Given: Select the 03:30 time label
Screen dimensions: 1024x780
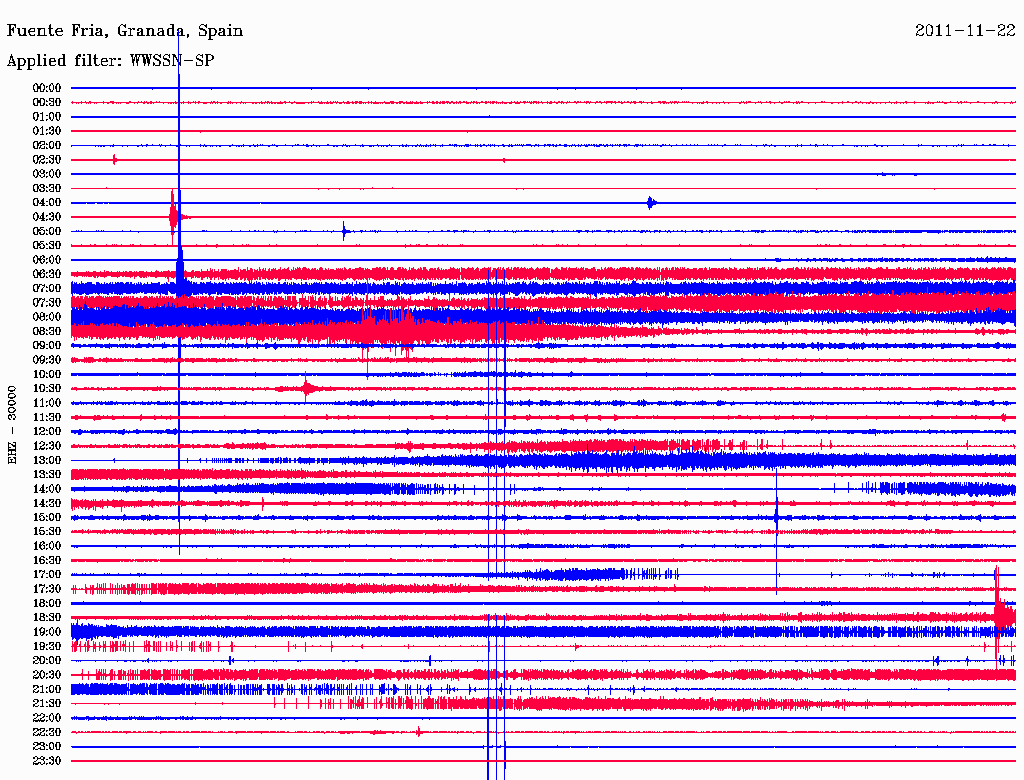Looking at the screenshot, I should (47, 188).
